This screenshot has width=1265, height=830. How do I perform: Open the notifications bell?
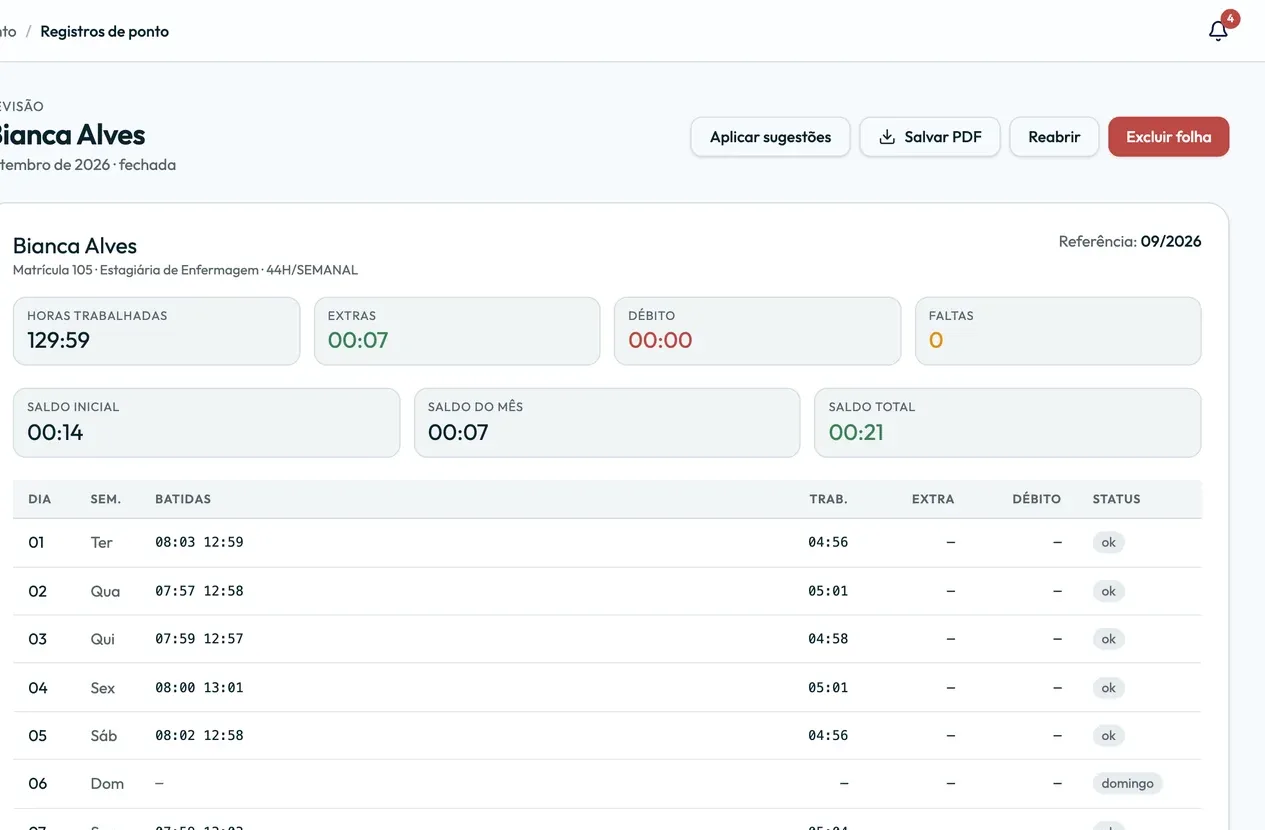[x=1218, y=31]
